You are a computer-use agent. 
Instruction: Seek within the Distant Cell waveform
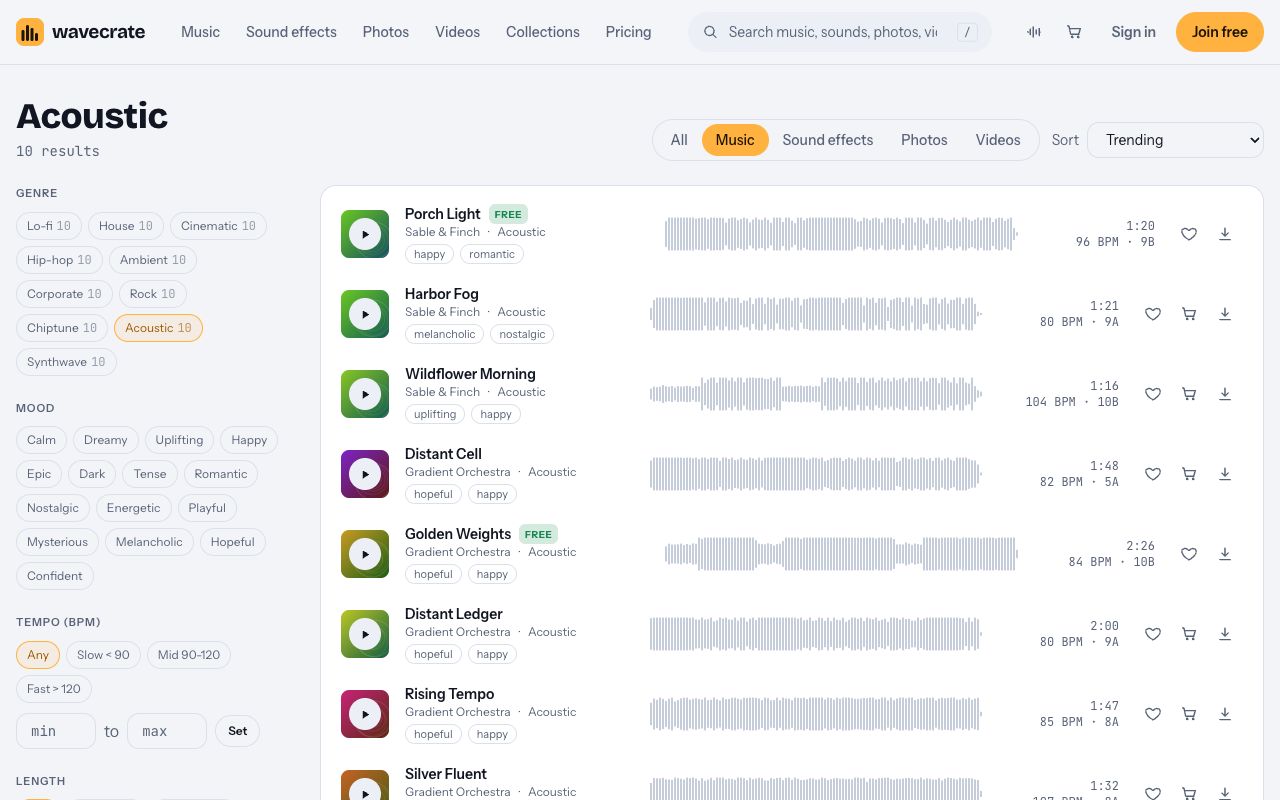click(x=816, y=474)
